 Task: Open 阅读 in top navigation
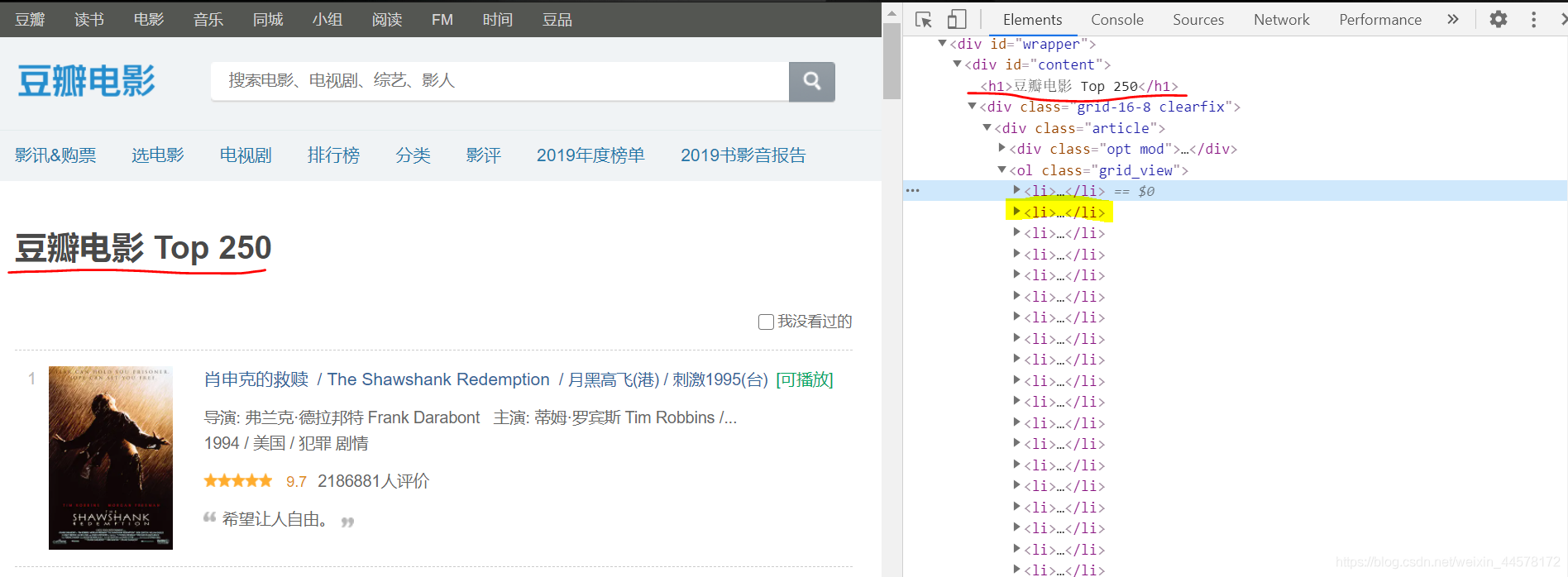[x=387, y=19]
